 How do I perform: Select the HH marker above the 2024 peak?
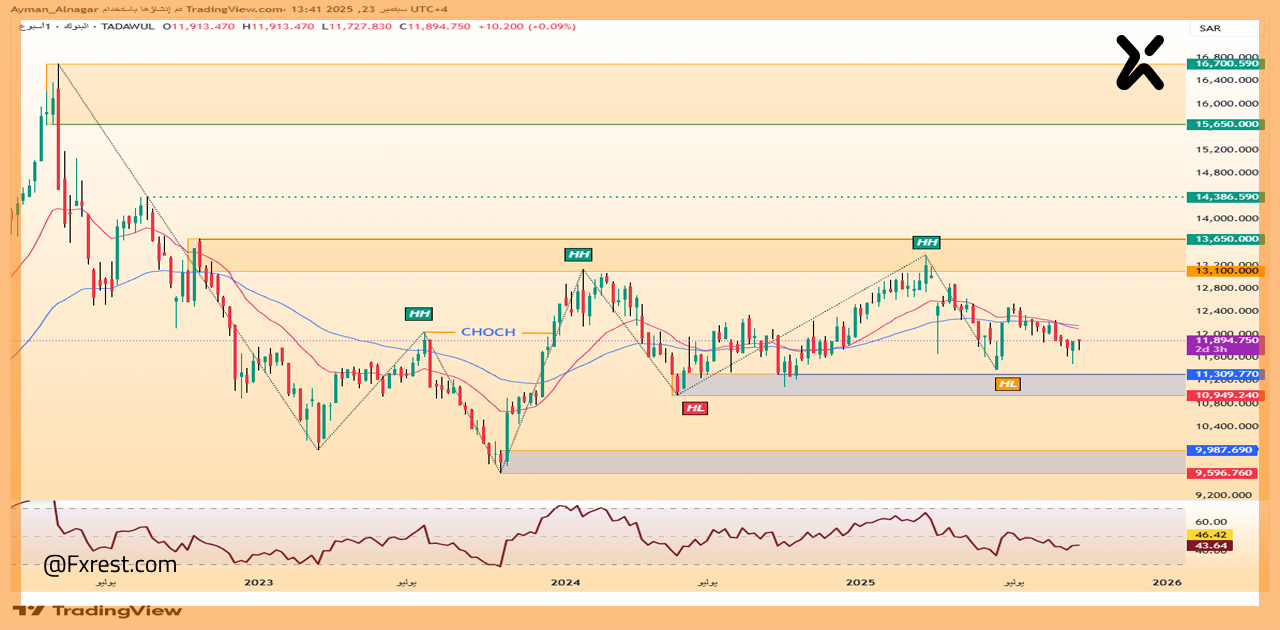[577, 255]
